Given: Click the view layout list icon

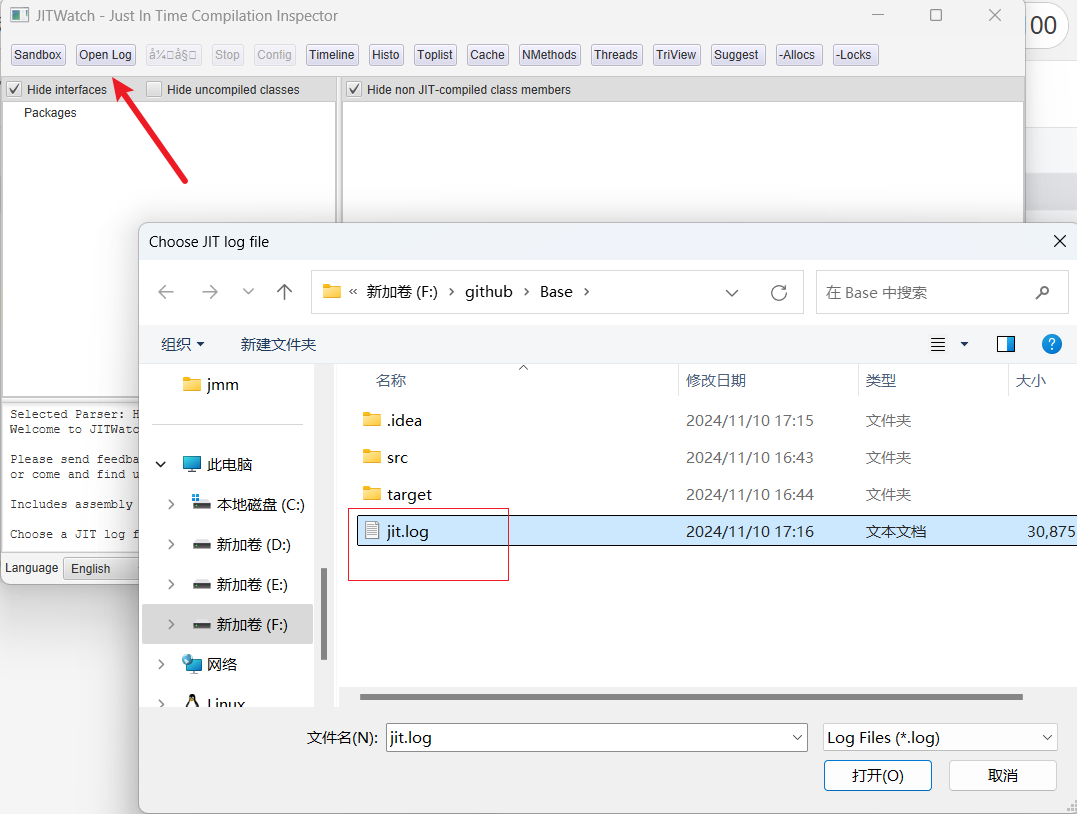Looking at the screenshot, I should click(x=938, y=344).
